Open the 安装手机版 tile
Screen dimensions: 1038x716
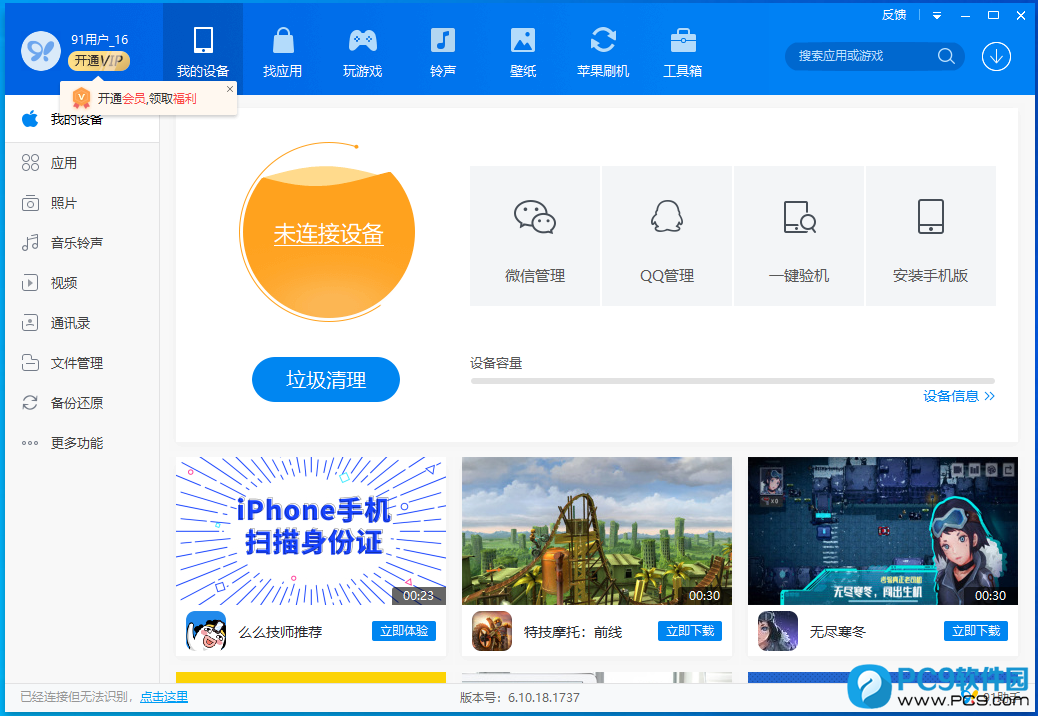click(x=931, y=236)
